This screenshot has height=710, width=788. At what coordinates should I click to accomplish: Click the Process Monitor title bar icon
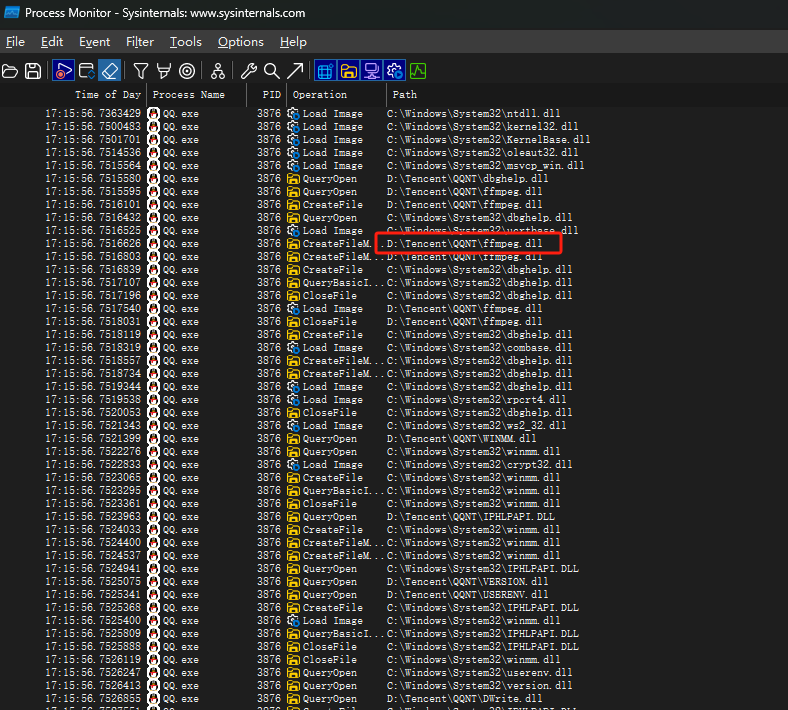(12, 12)
